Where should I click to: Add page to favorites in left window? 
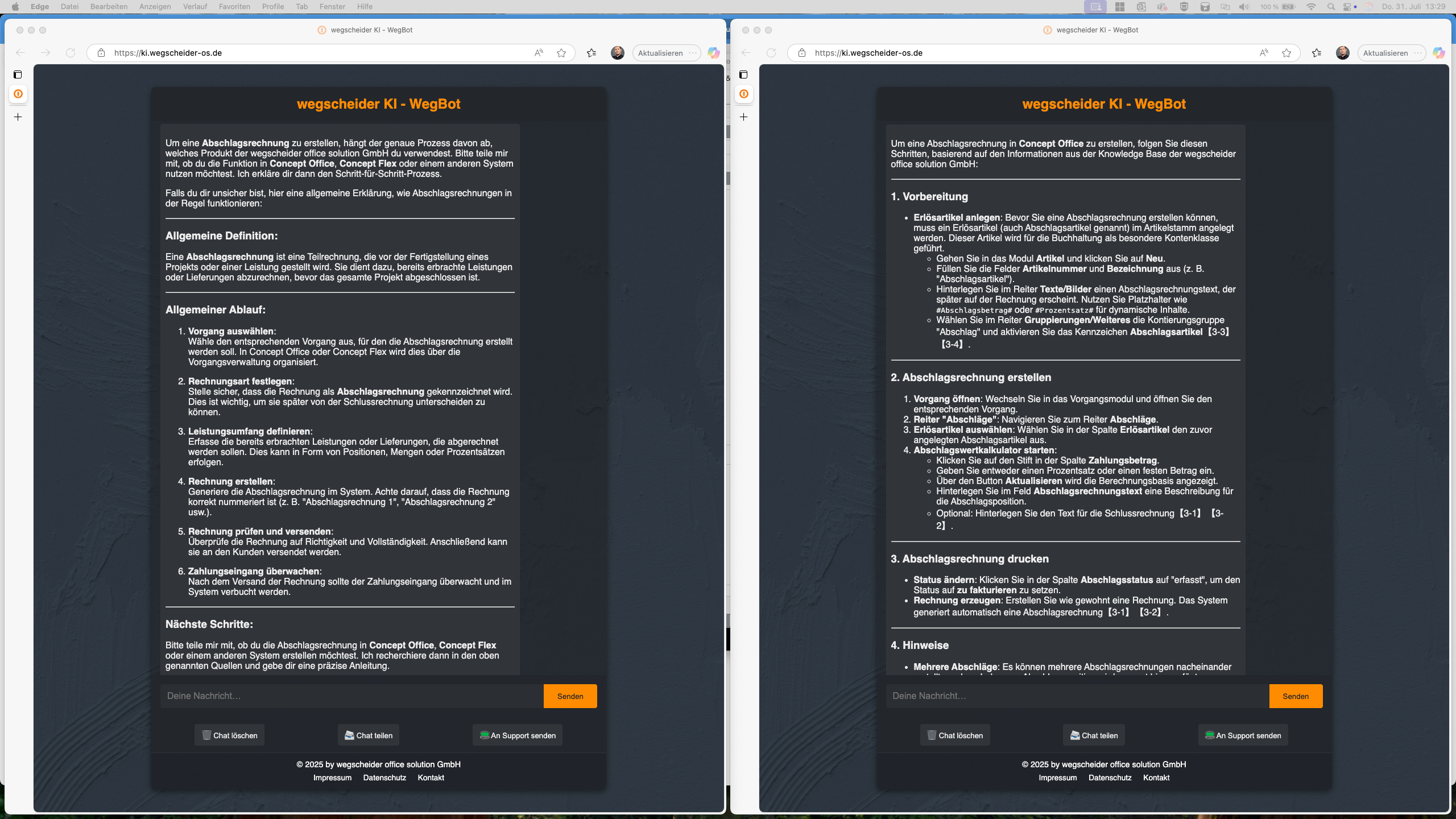[561, 53]
